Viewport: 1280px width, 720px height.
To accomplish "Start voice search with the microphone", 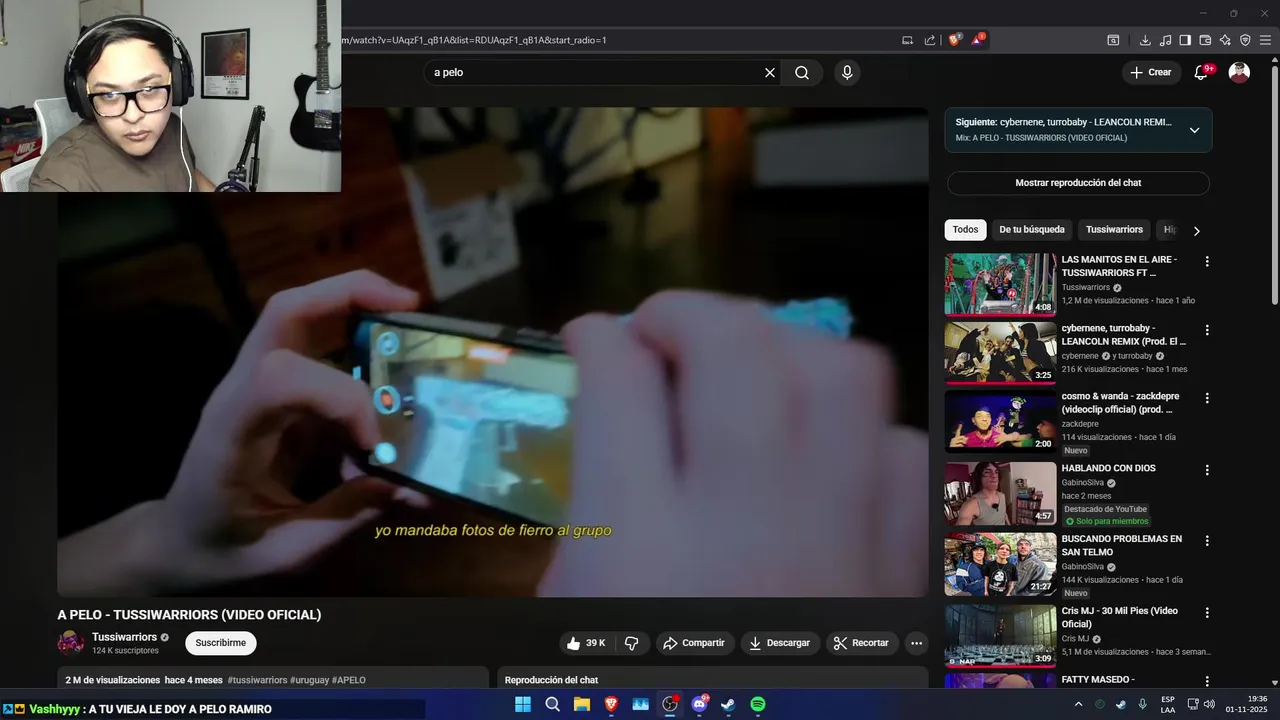I will pos(847,73).
